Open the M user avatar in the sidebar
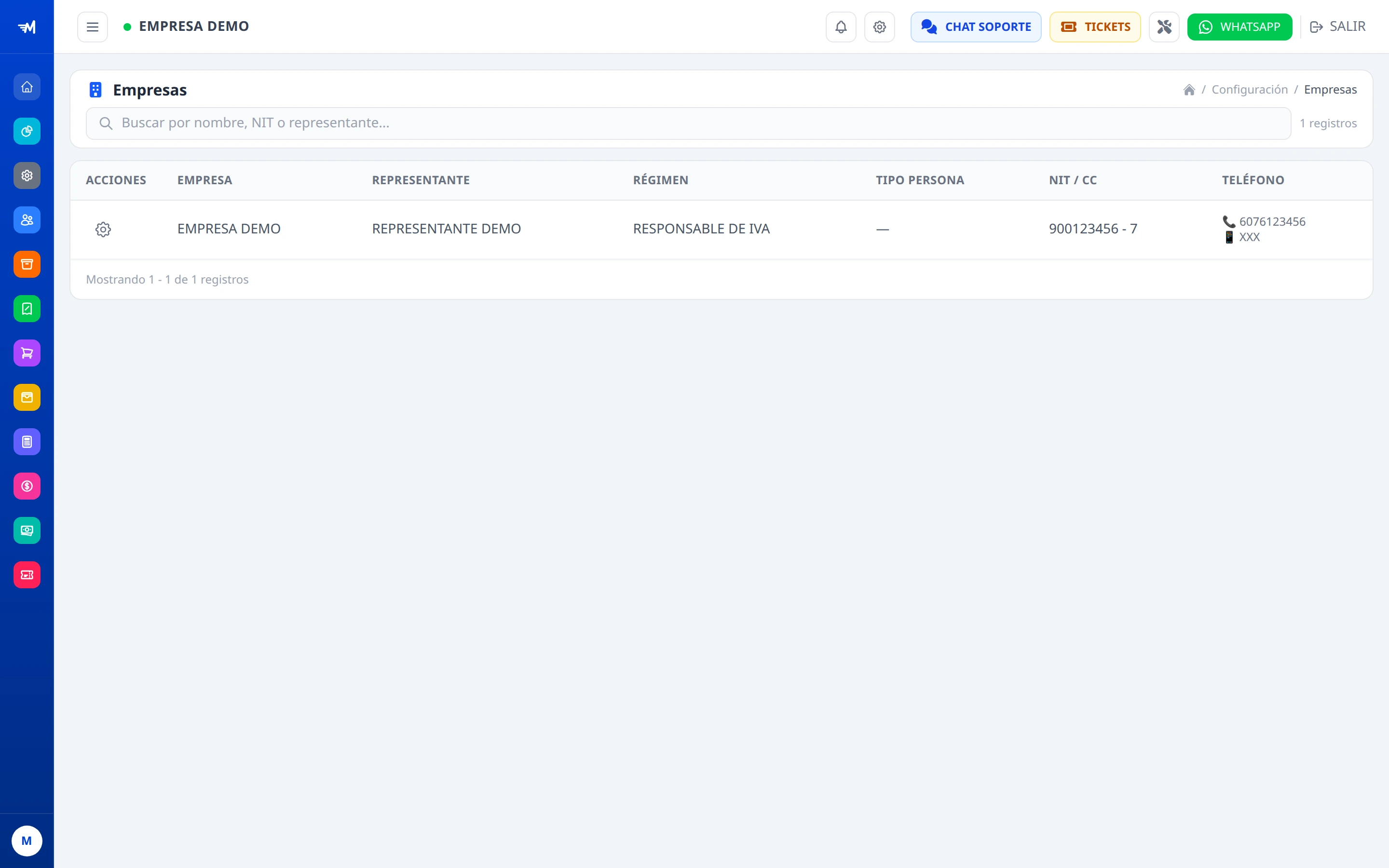This screenshot has width=1389, height=868. (x=27, y=841)
